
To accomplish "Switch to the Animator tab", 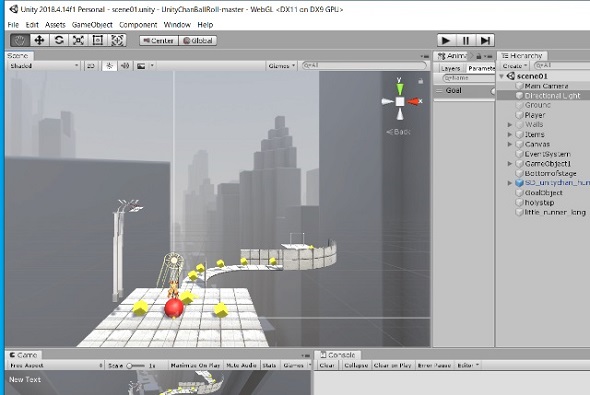I will (x=452, y=56).
